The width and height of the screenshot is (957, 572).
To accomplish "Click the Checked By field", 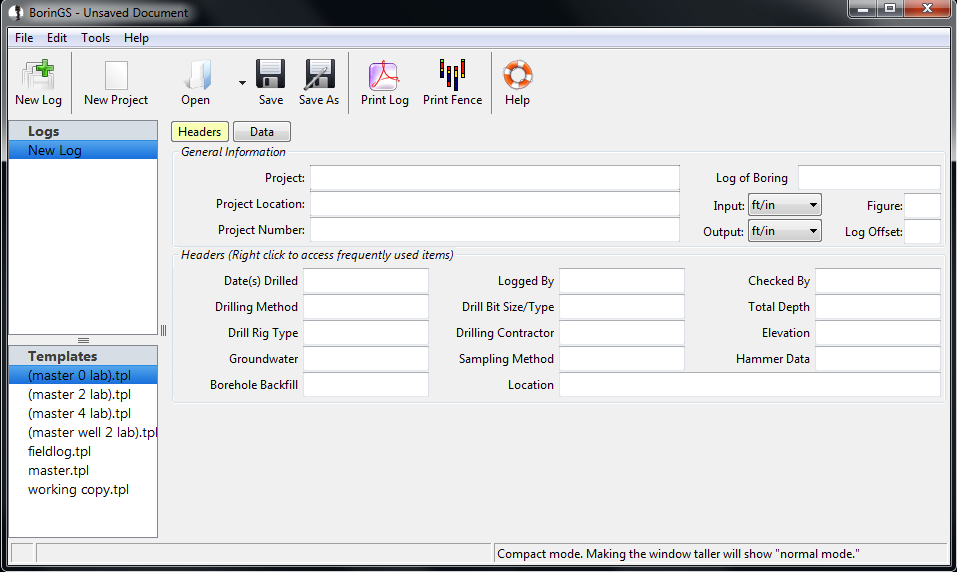I will [878, 281].
